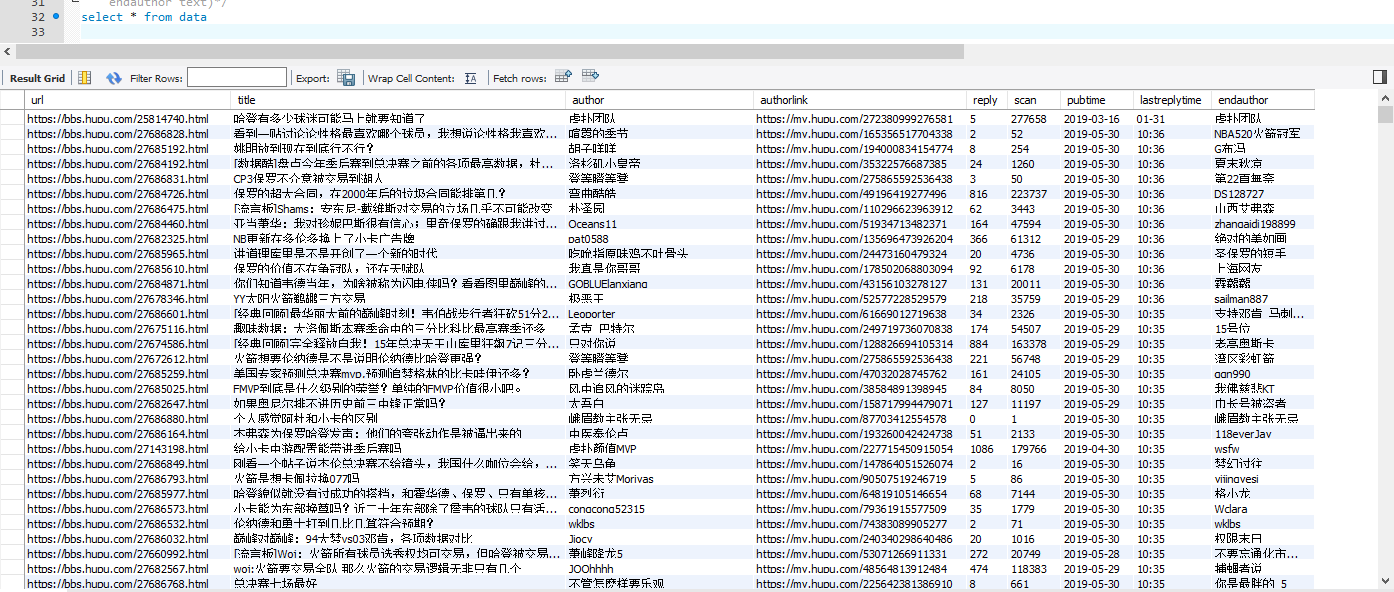Click inside the Filter Rows input field
The image size is (1394, 592).
(x=236, y=77)
